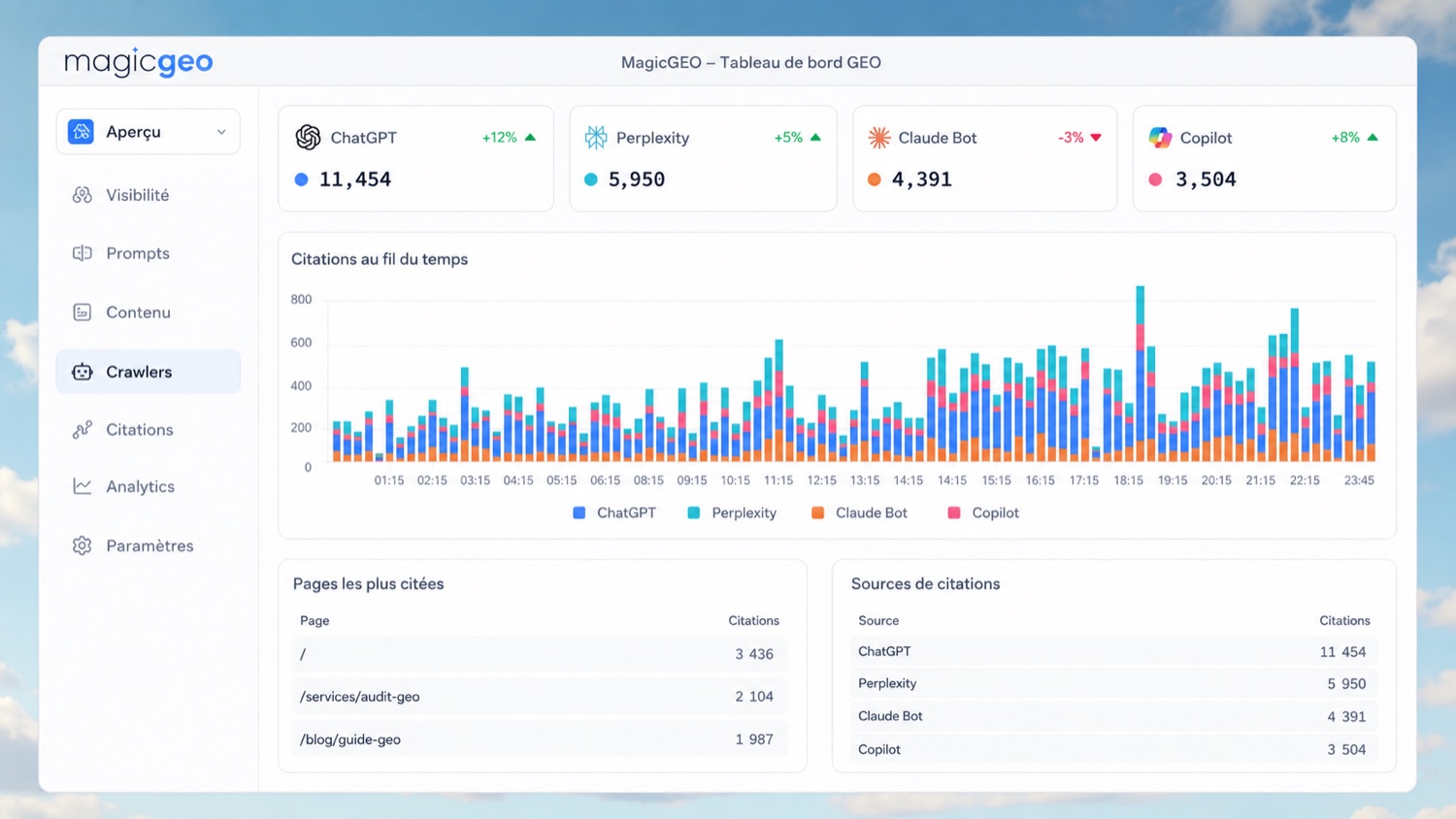The image size is (1456, 819).
Task: Click the Prompts sidebar icon
Action: tap(83, 253)
